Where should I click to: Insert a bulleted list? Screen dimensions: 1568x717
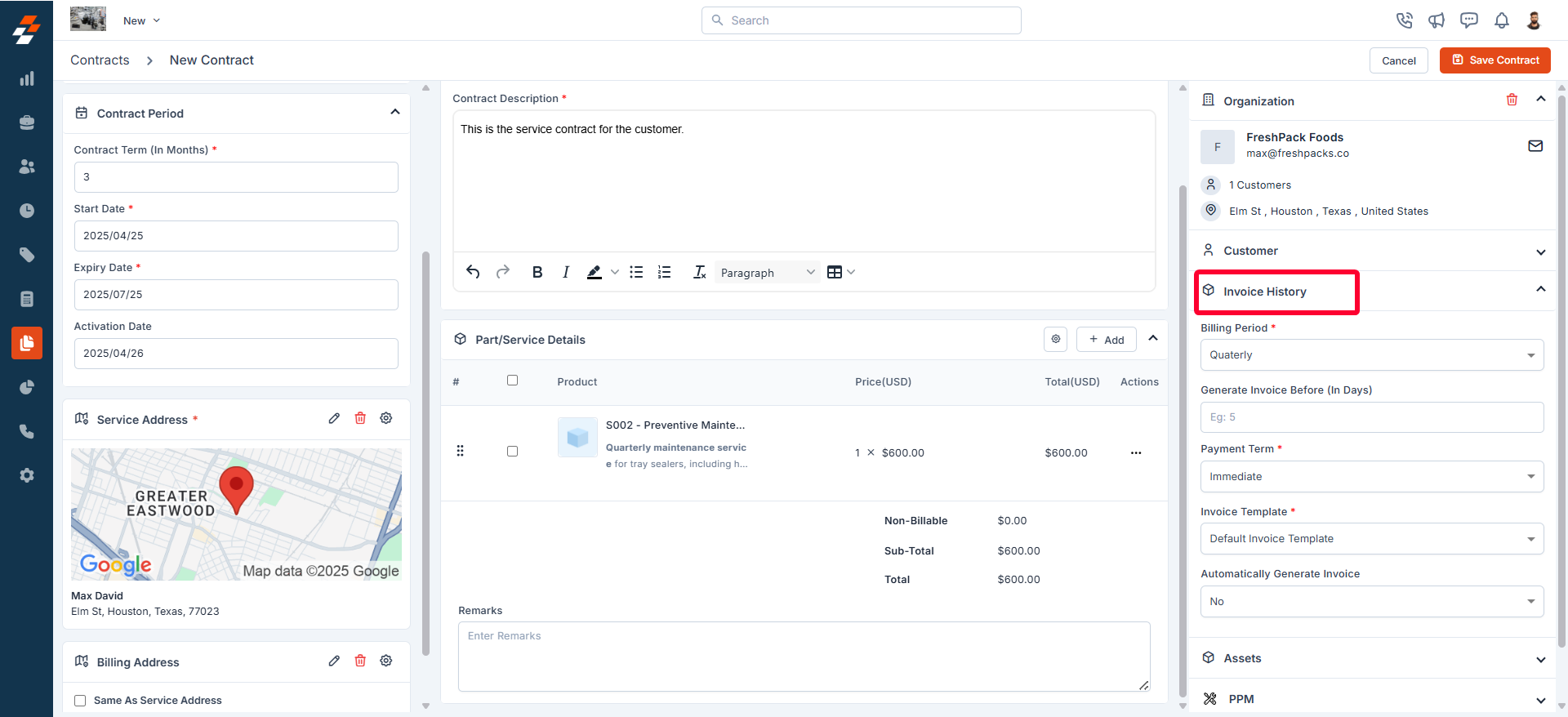[x=636, y=272]
